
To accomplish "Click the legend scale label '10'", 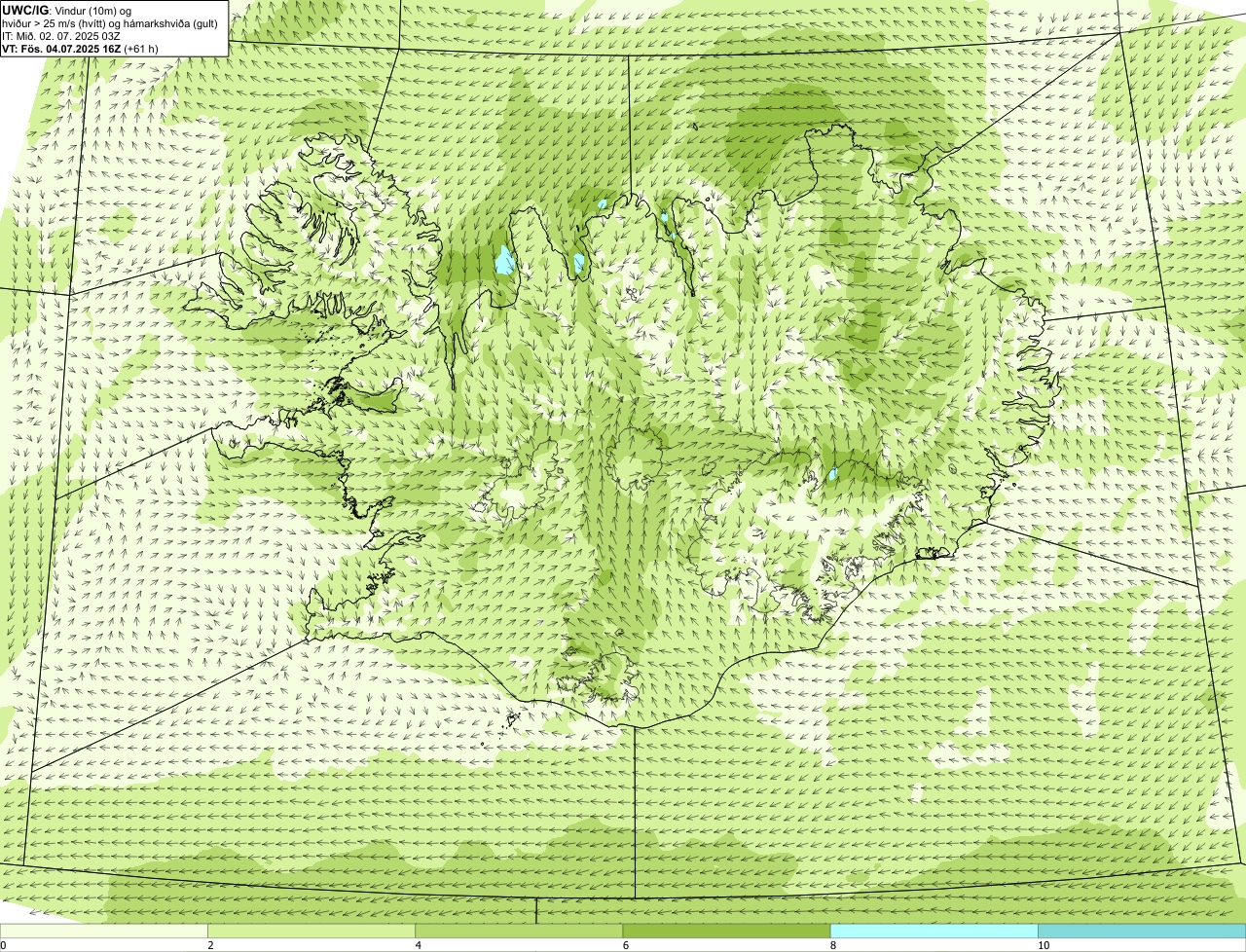I will pos(1044,945).
